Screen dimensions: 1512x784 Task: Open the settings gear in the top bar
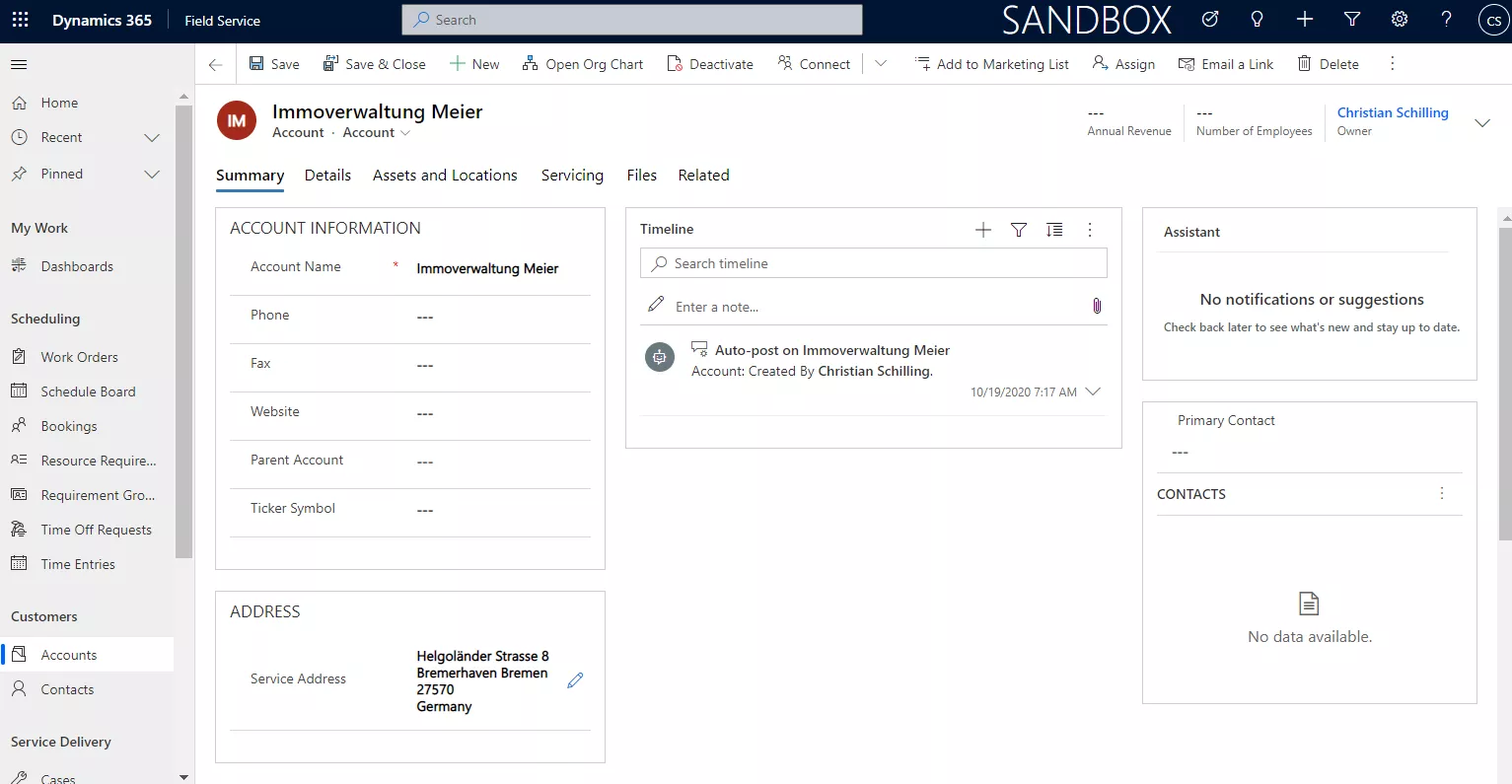(x=1399, y=20)
